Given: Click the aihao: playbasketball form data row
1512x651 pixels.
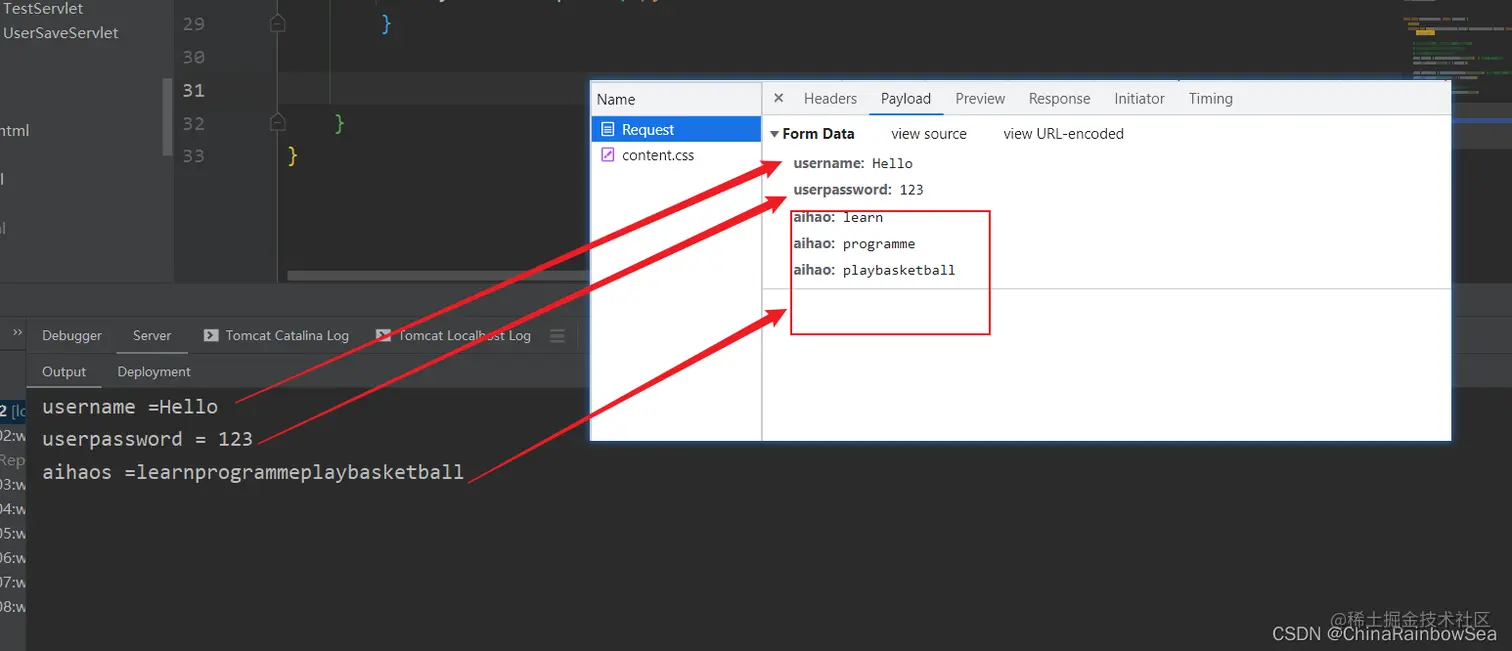Looking at the screenshot, I should pos(874,270).
